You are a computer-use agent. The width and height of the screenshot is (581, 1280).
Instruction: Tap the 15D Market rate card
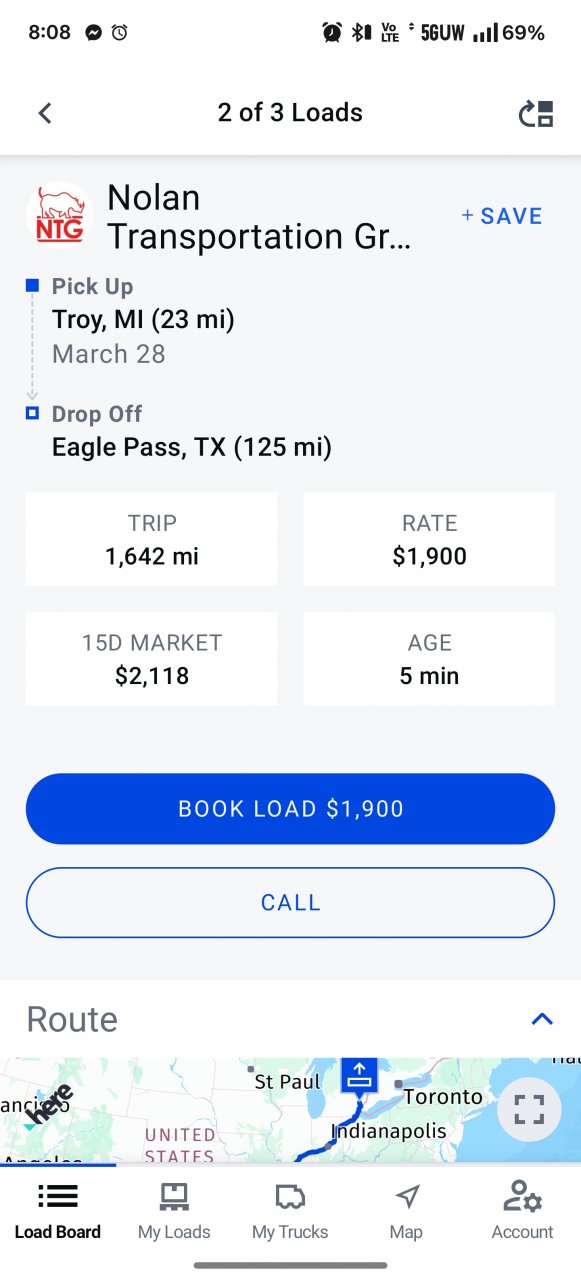(151, 659)
